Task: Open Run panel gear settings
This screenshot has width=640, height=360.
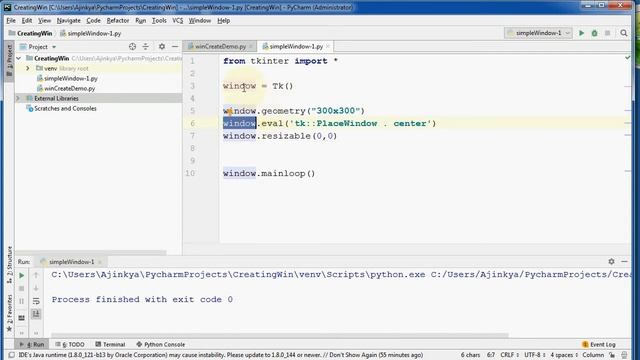Action: tap(611, 261)
